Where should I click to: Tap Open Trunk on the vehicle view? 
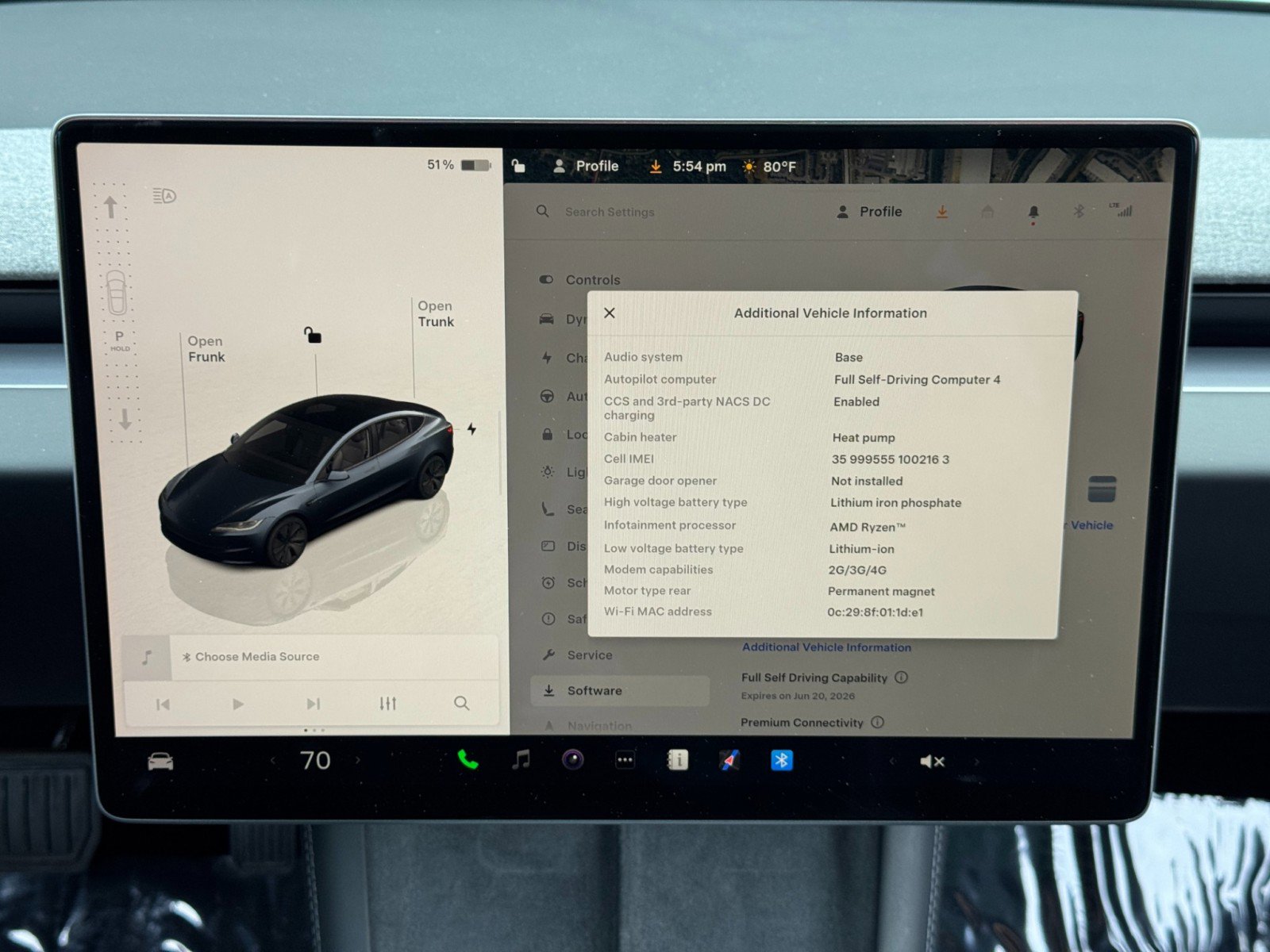point(433,313)
